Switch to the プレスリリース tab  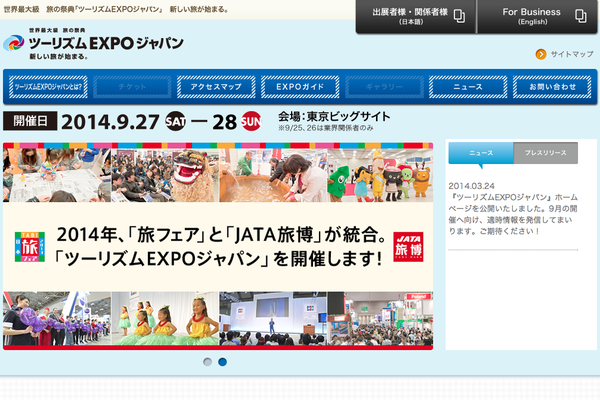pos(546,153)
